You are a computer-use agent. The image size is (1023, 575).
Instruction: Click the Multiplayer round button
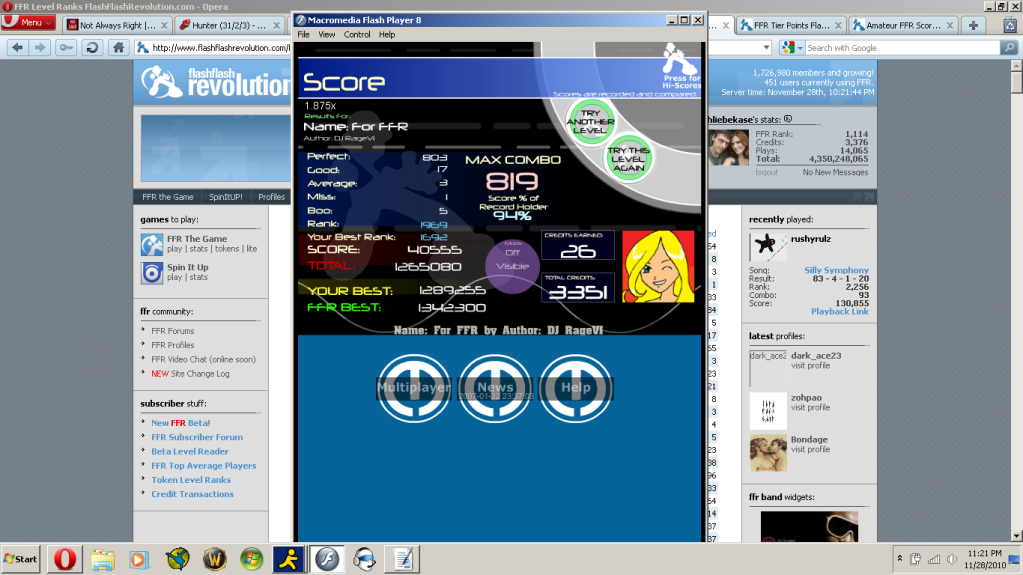413,388
